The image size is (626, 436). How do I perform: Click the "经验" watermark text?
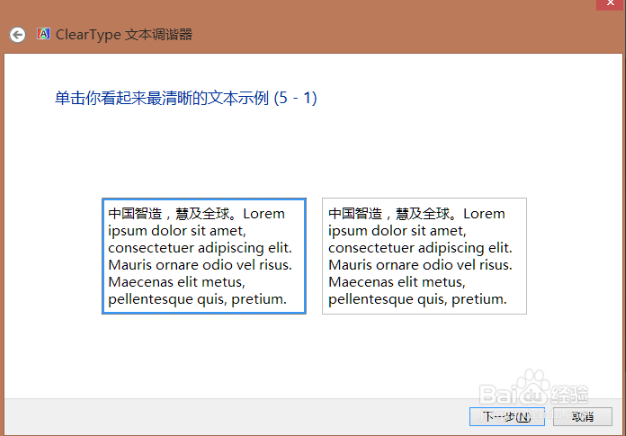[x=573, y=397]
